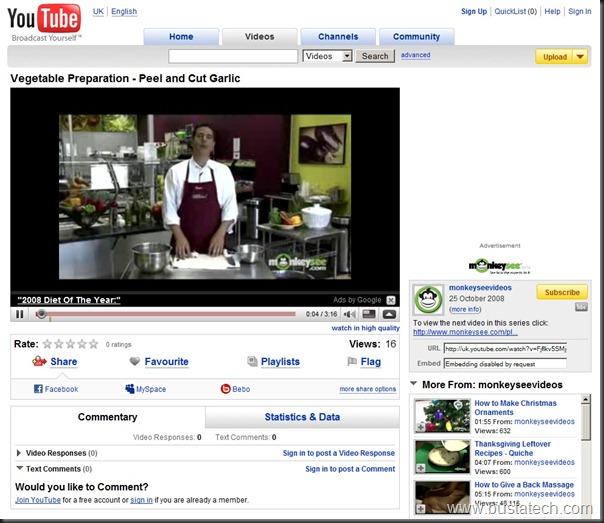The height and width of the screenshot is (523, 604).
Task: Click the Join YouTube link
Action: [38, 500]
